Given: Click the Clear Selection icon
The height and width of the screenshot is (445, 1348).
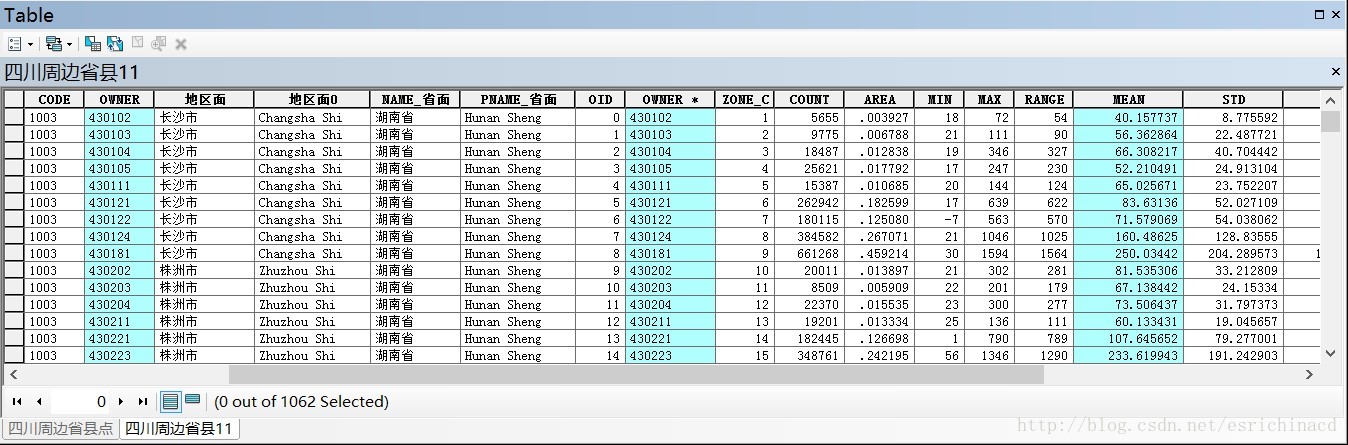Looking at the screenshot, I should [137, 44].
